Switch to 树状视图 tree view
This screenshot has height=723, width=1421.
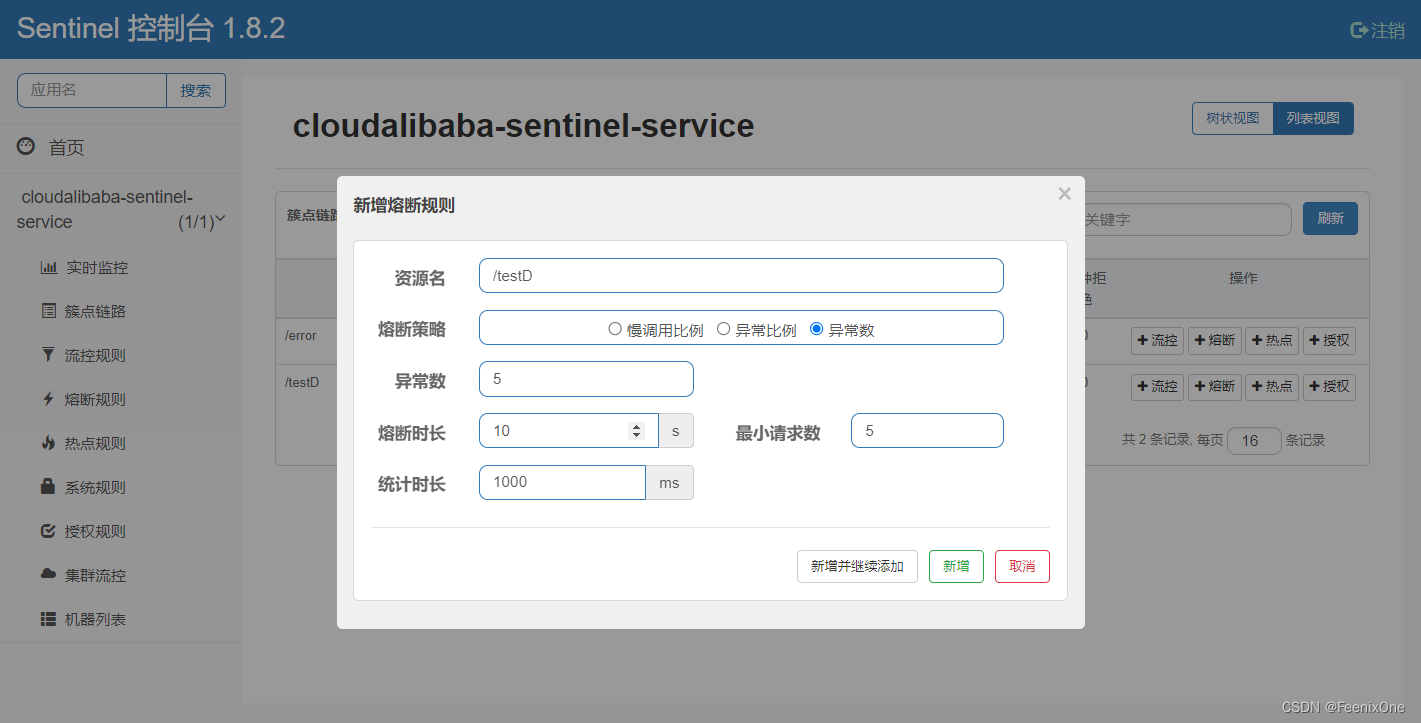[1232, 118]
